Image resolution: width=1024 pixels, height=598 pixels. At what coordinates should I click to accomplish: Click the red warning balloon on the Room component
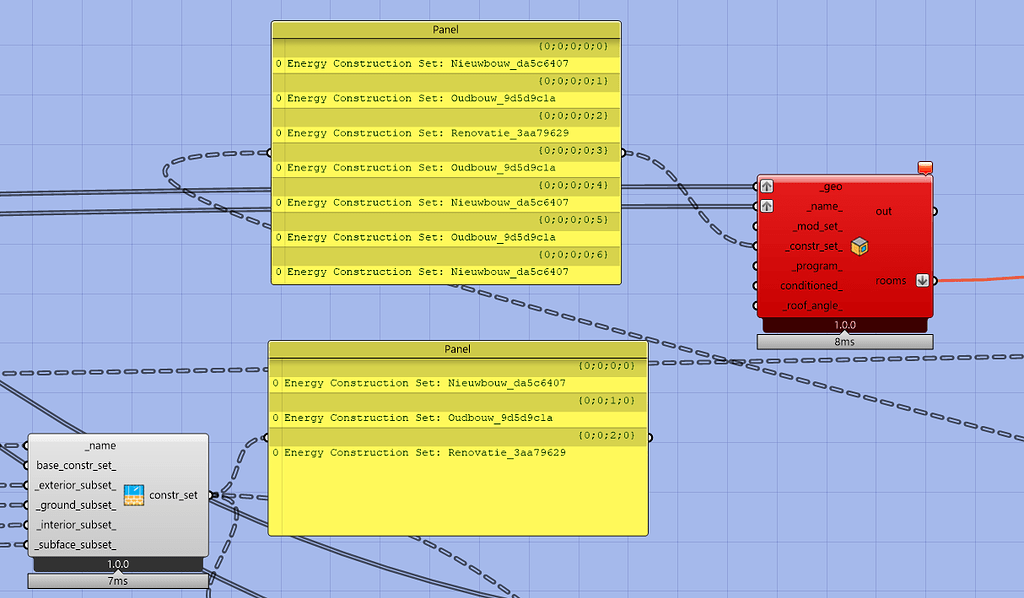pos(923,168)
